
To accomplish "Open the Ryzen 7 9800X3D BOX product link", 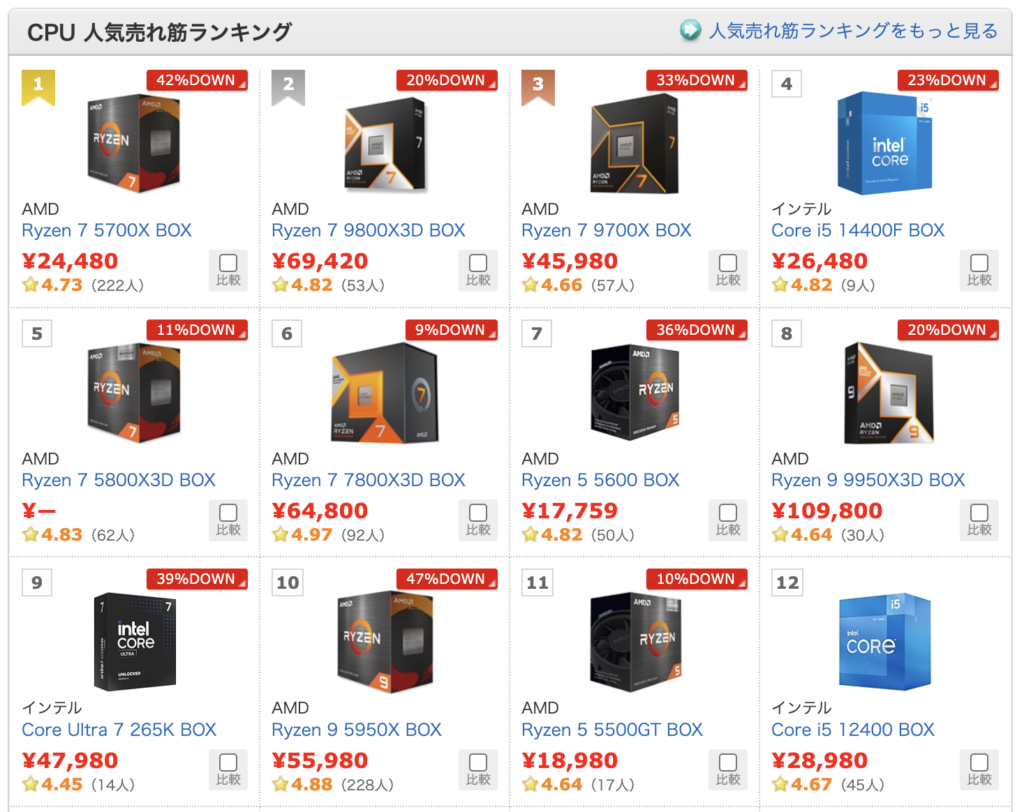I will (x=368, y=230).
